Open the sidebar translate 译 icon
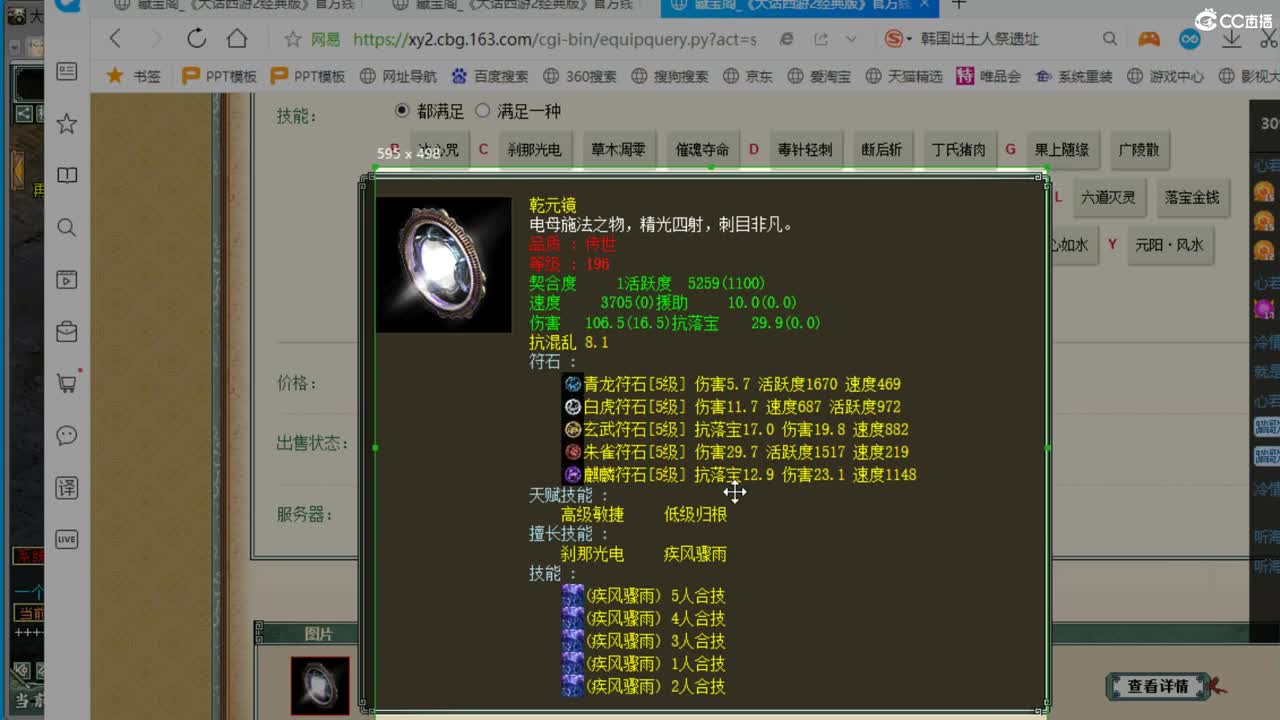1280x720 pixels. coord(67,488)
